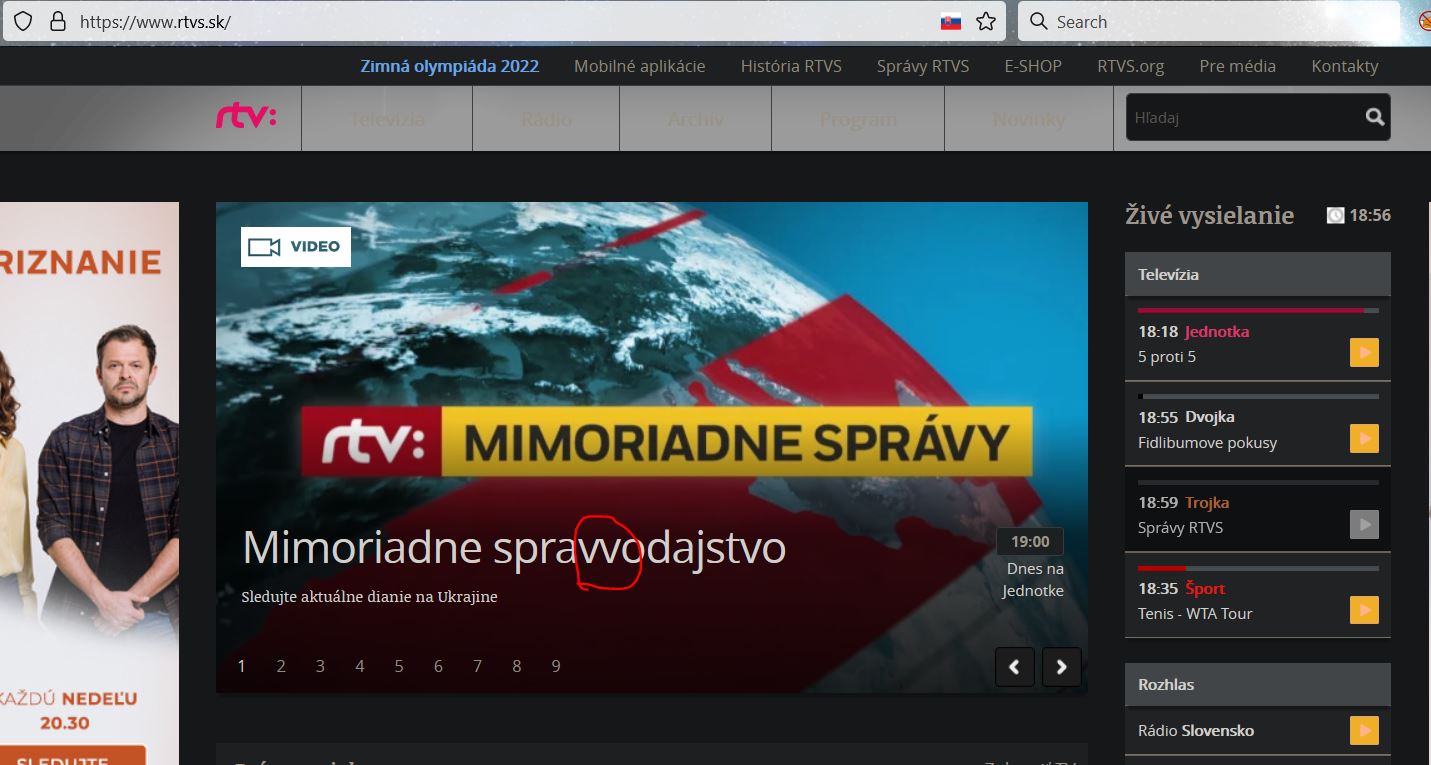Select carousel slide 7
Viewport: 1431px width, 765px height.
point(477,666)
